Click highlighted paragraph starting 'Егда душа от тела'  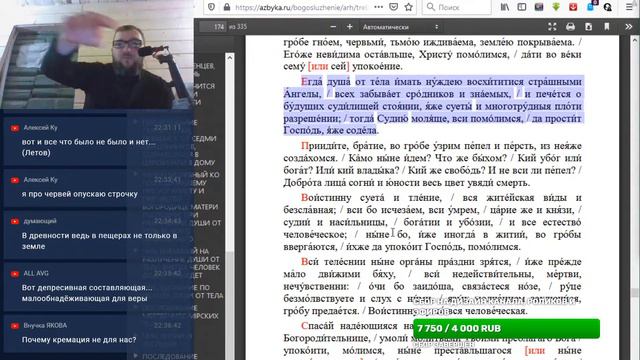click(x=432, y=106)
